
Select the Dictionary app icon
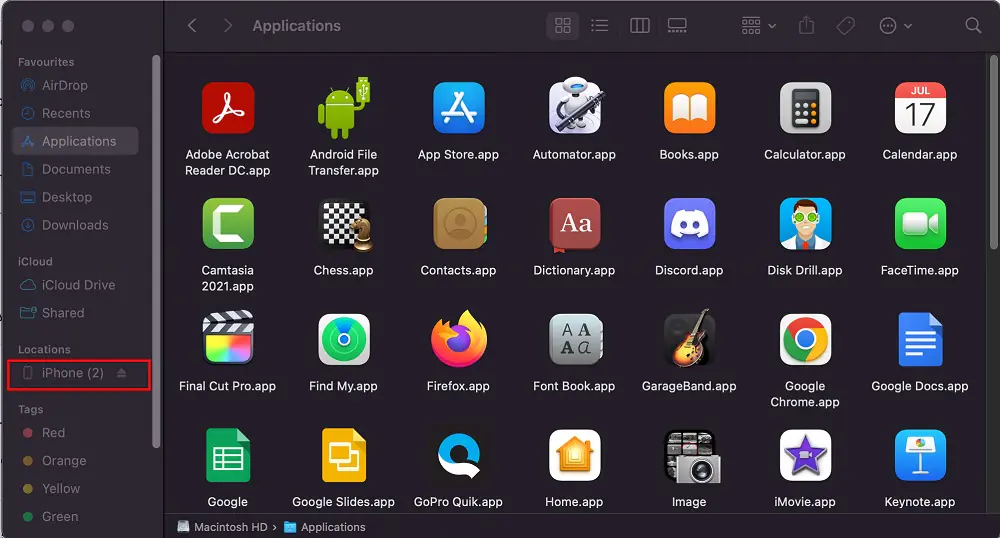[x=575, y=224]
